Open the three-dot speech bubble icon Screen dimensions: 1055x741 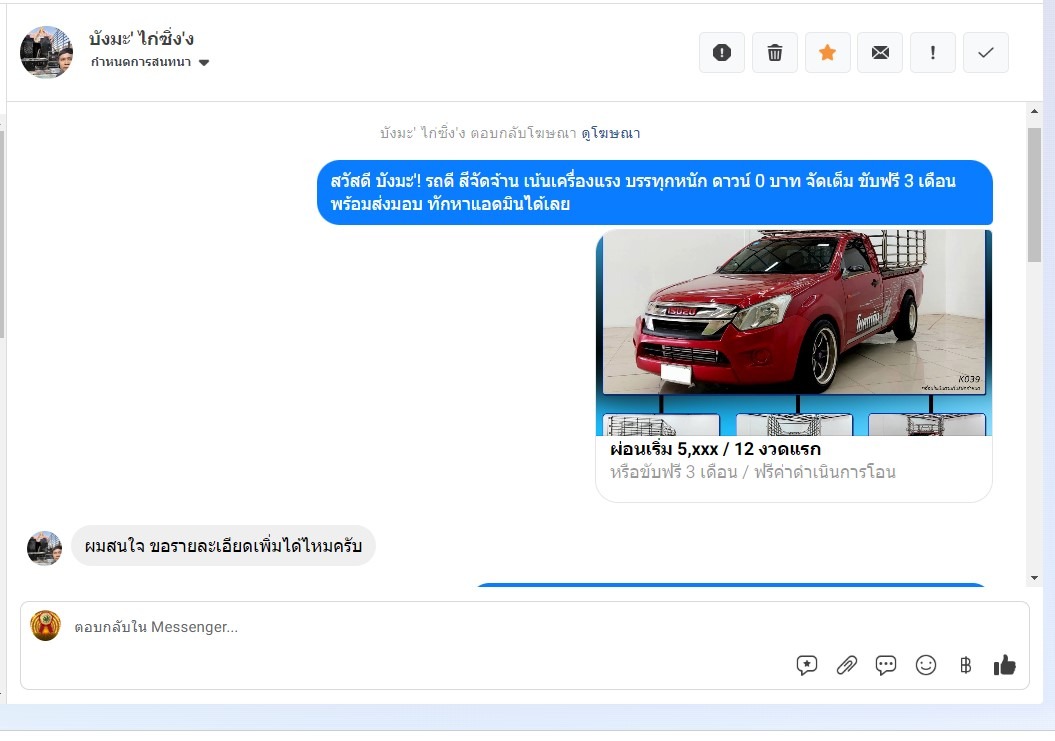pos(886,665)
